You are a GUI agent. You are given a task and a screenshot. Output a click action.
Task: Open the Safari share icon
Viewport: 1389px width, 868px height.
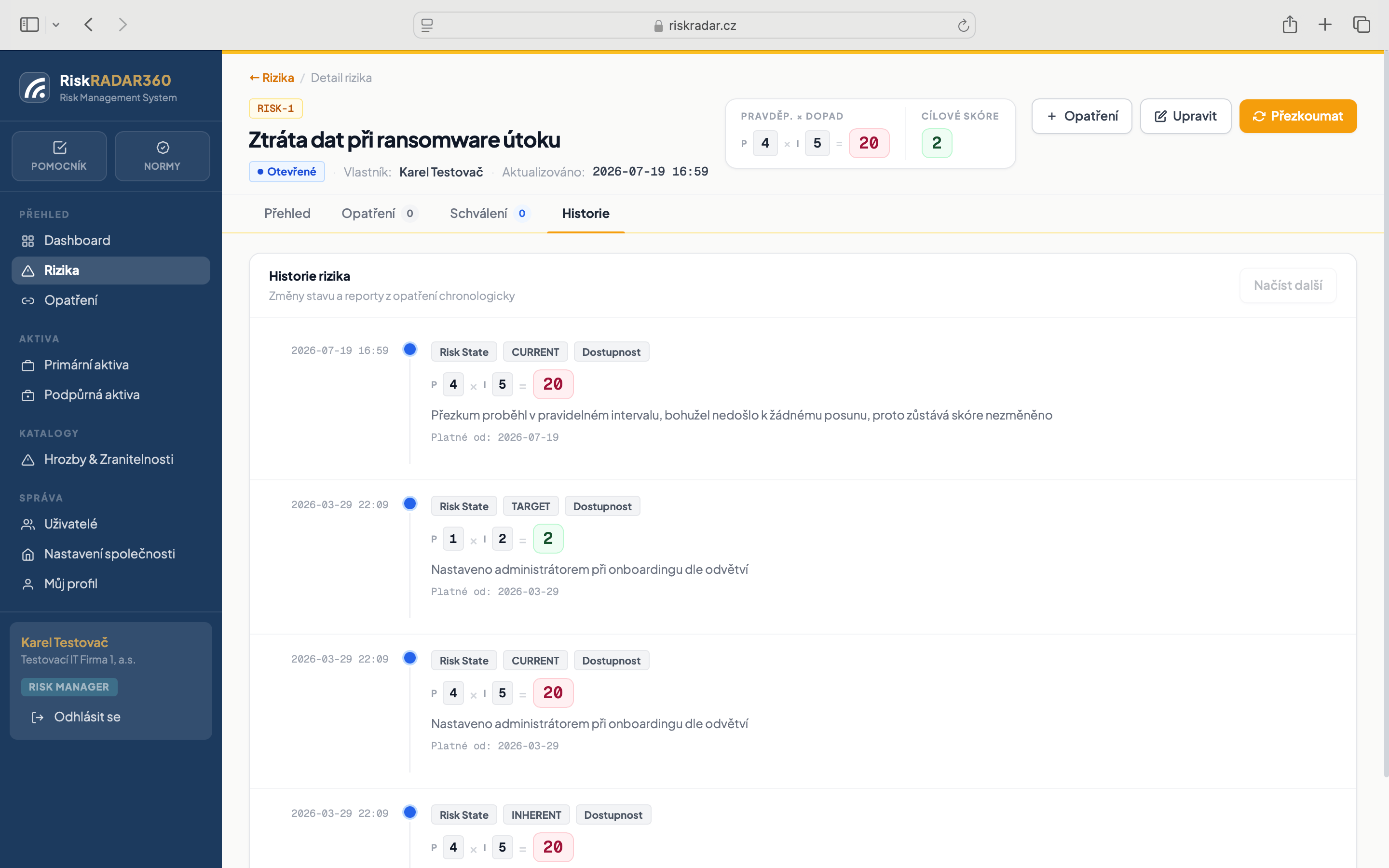click(x=1290, y=25)
